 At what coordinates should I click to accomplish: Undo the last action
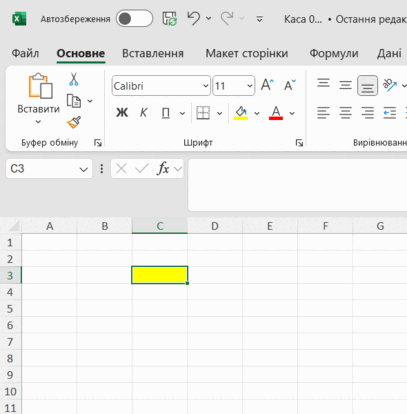coord(194,18)
